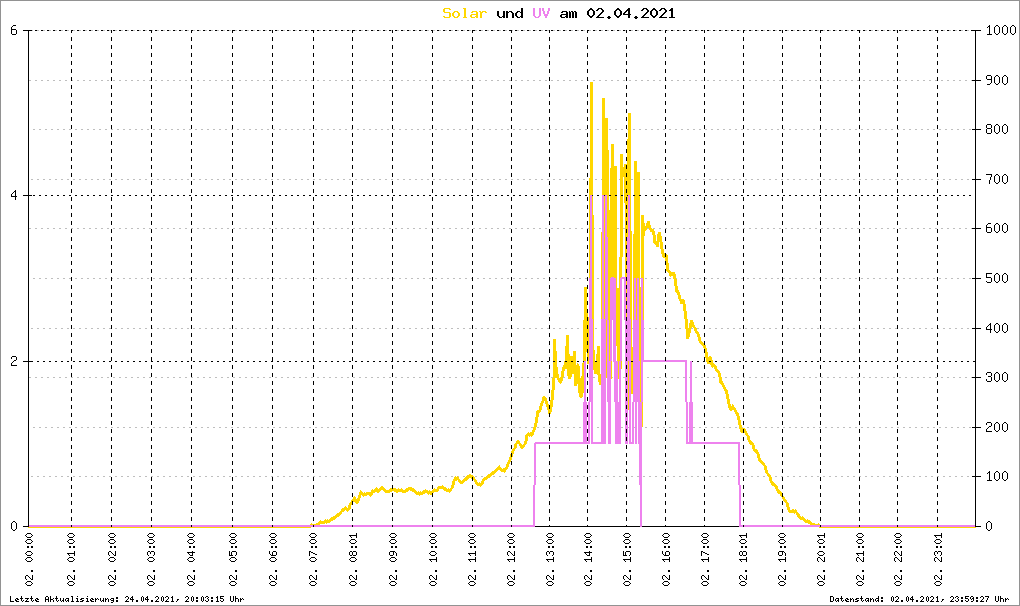The image size is (1020, 606).
Task: Click time axis label '02. 11:00'
Action: coord(472,559)
